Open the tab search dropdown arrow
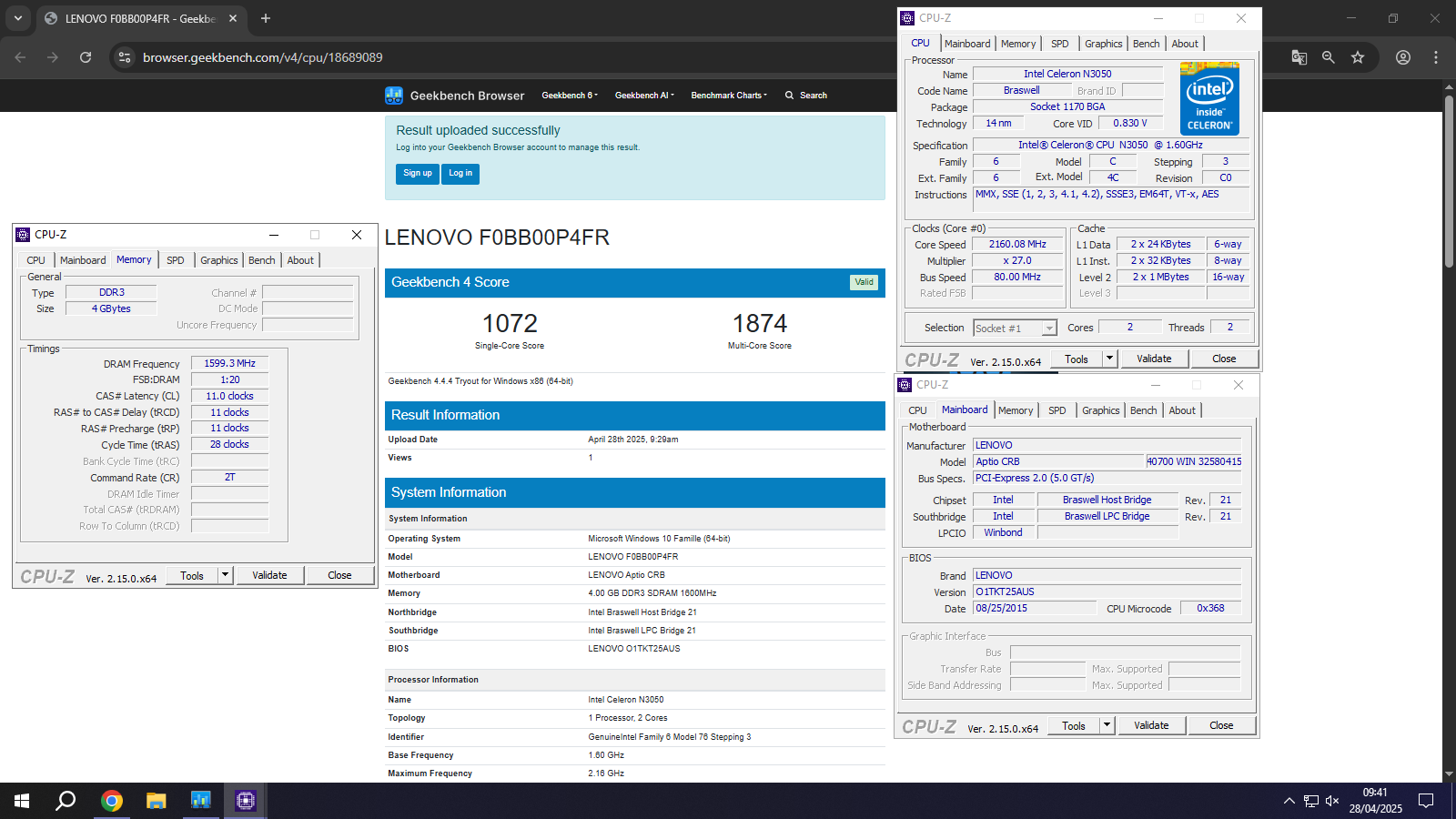The image size is (1456, 819). [18, 18]
